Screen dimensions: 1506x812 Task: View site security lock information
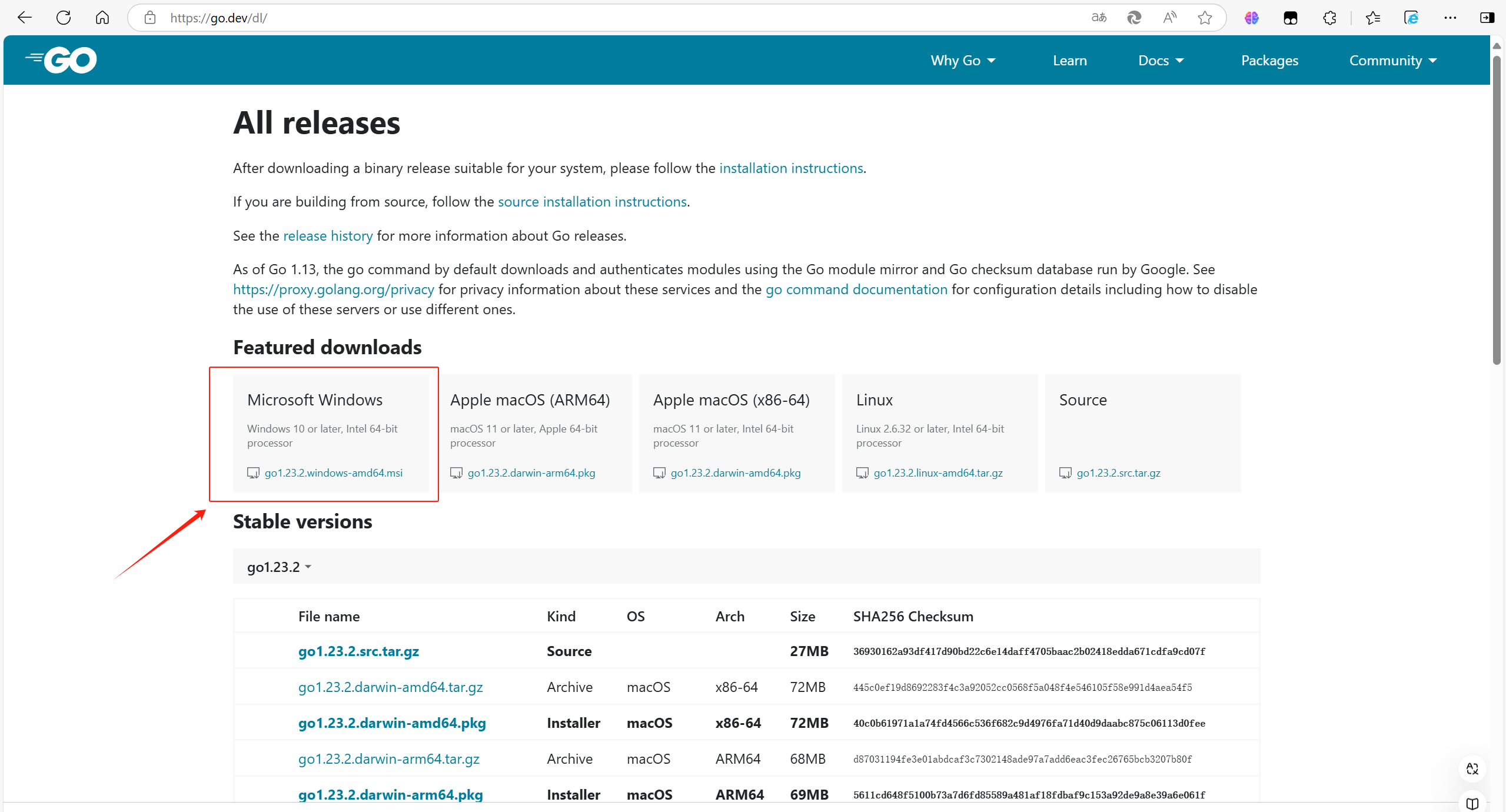point(150,18)
